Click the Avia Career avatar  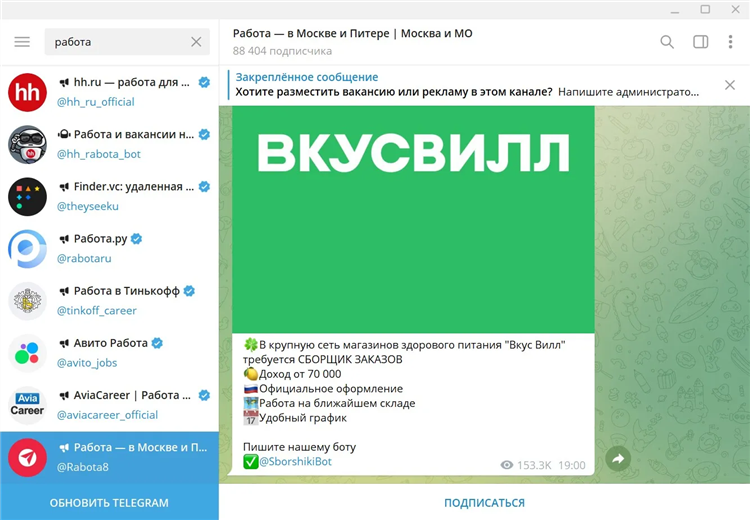click(x=27, y=405)
